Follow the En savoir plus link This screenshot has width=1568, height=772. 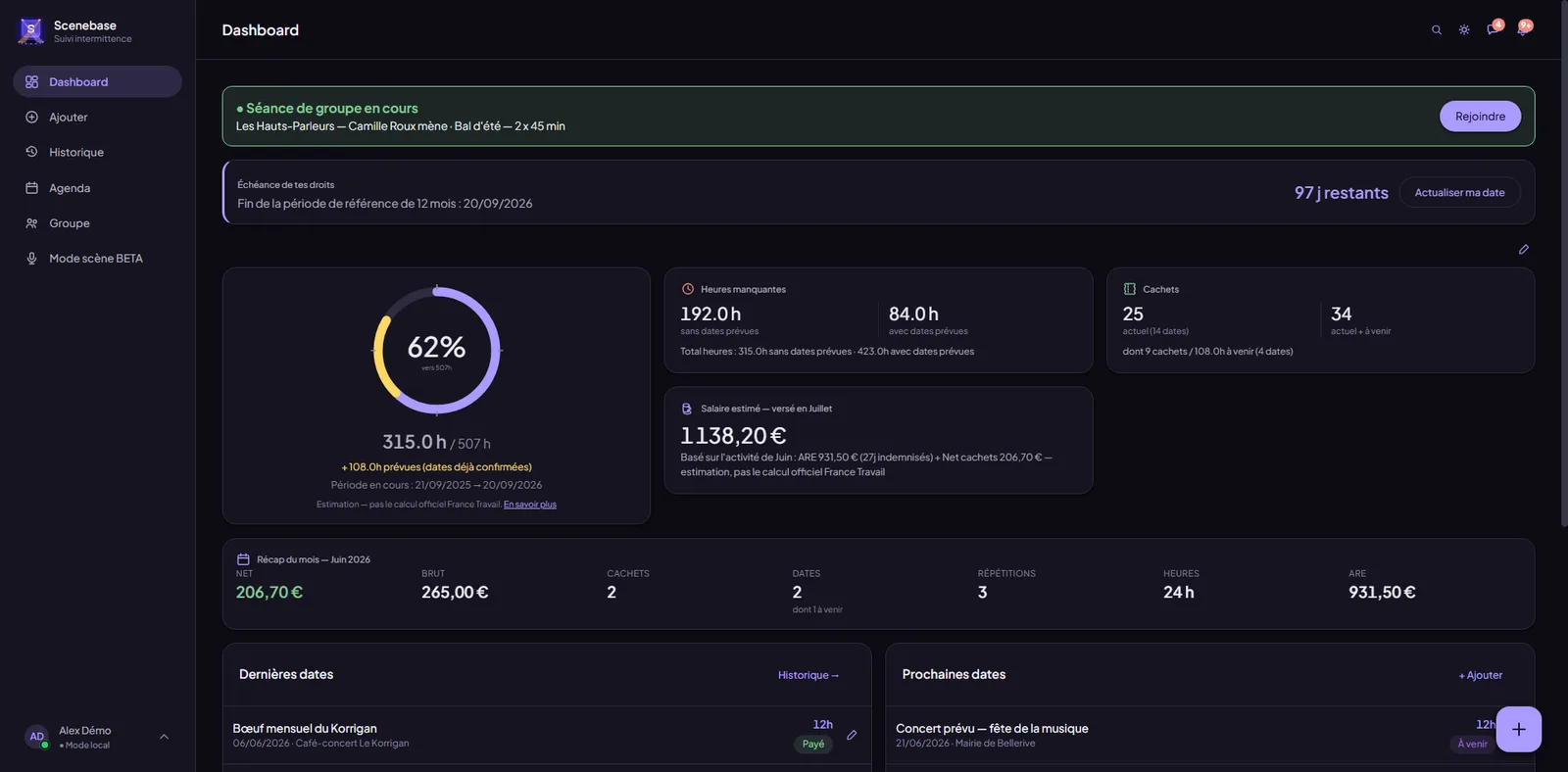[530, 505]
